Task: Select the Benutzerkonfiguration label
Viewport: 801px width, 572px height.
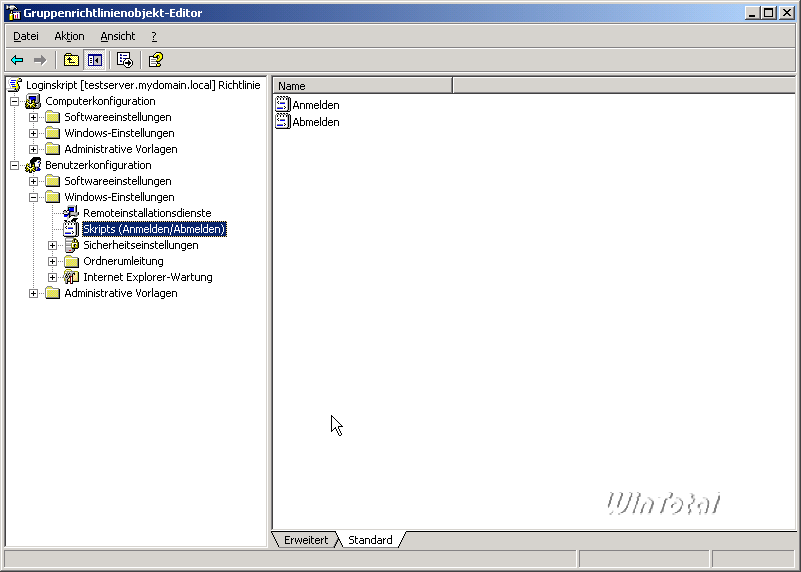Action: pos(98,165)
